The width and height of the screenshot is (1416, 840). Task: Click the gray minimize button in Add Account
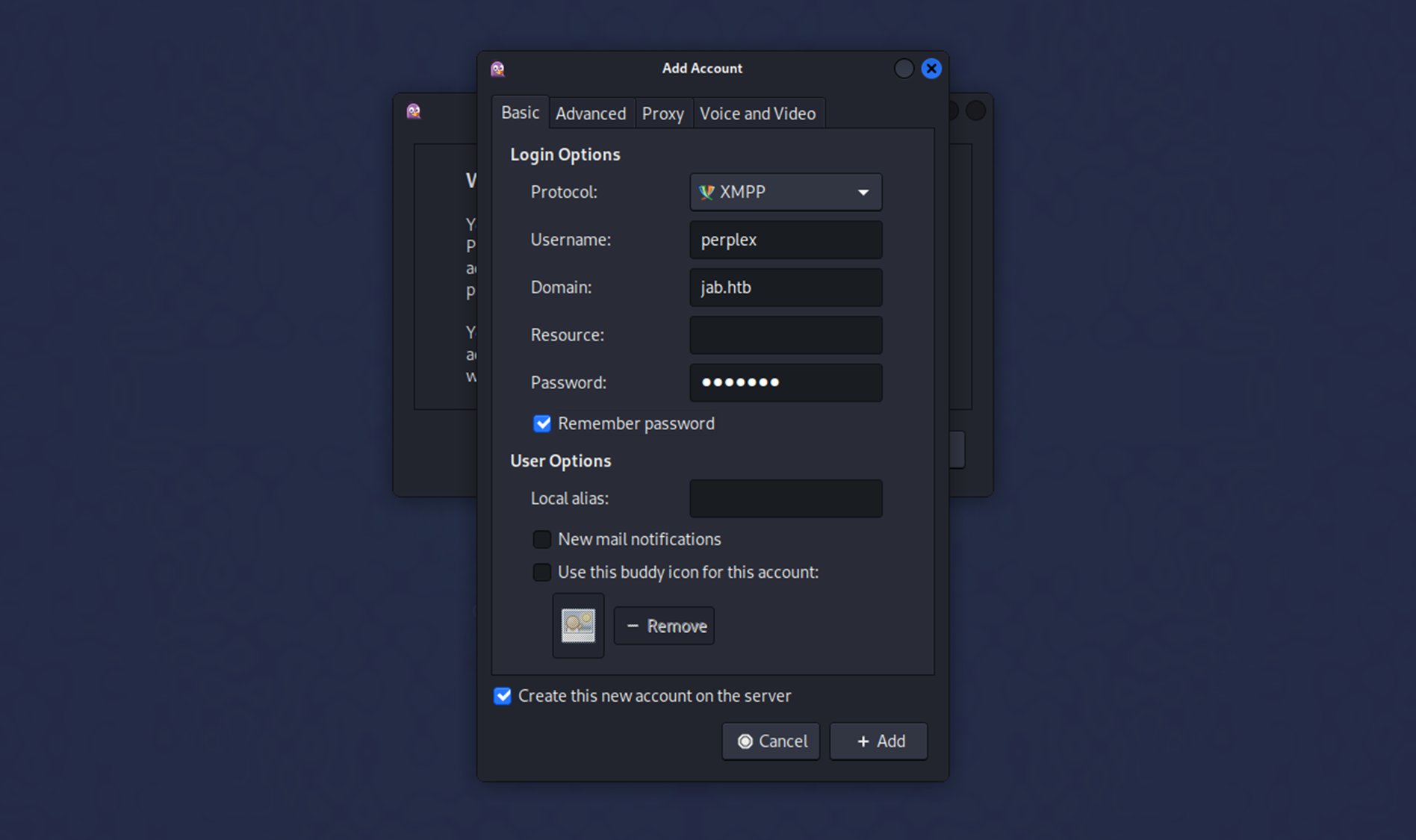[x=904, y=69]
